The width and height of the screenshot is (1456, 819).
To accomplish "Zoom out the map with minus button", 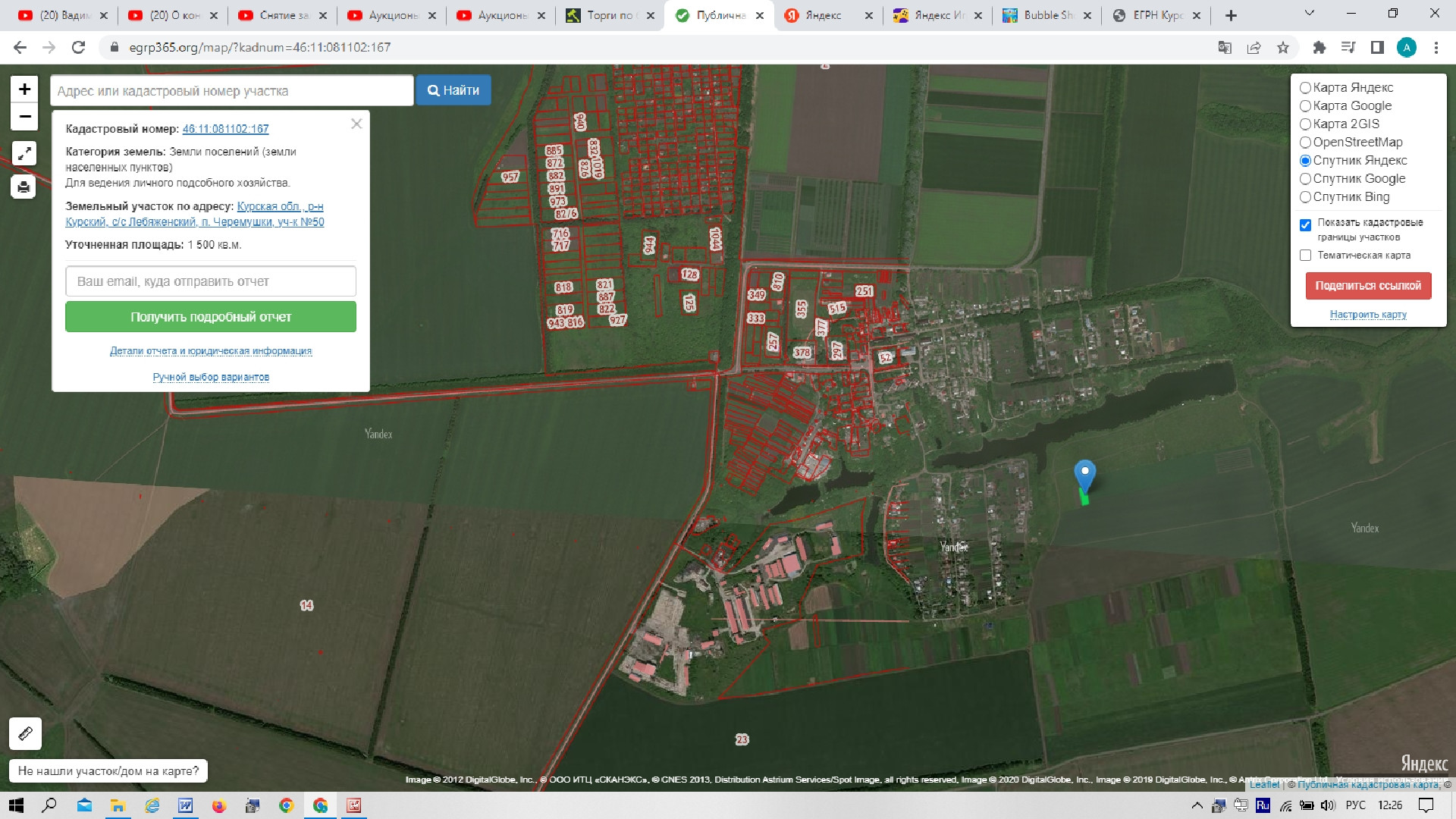I will click(x=24, y=117).
